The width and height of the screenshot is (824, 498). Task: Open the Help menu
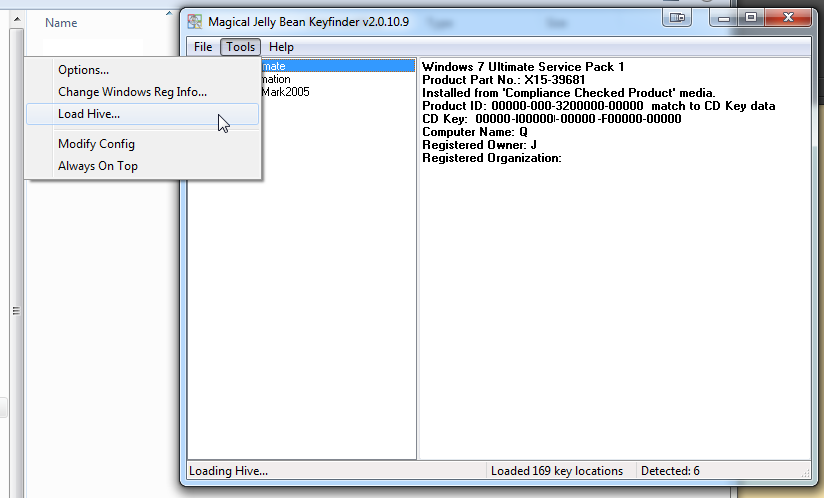point(281,47)
